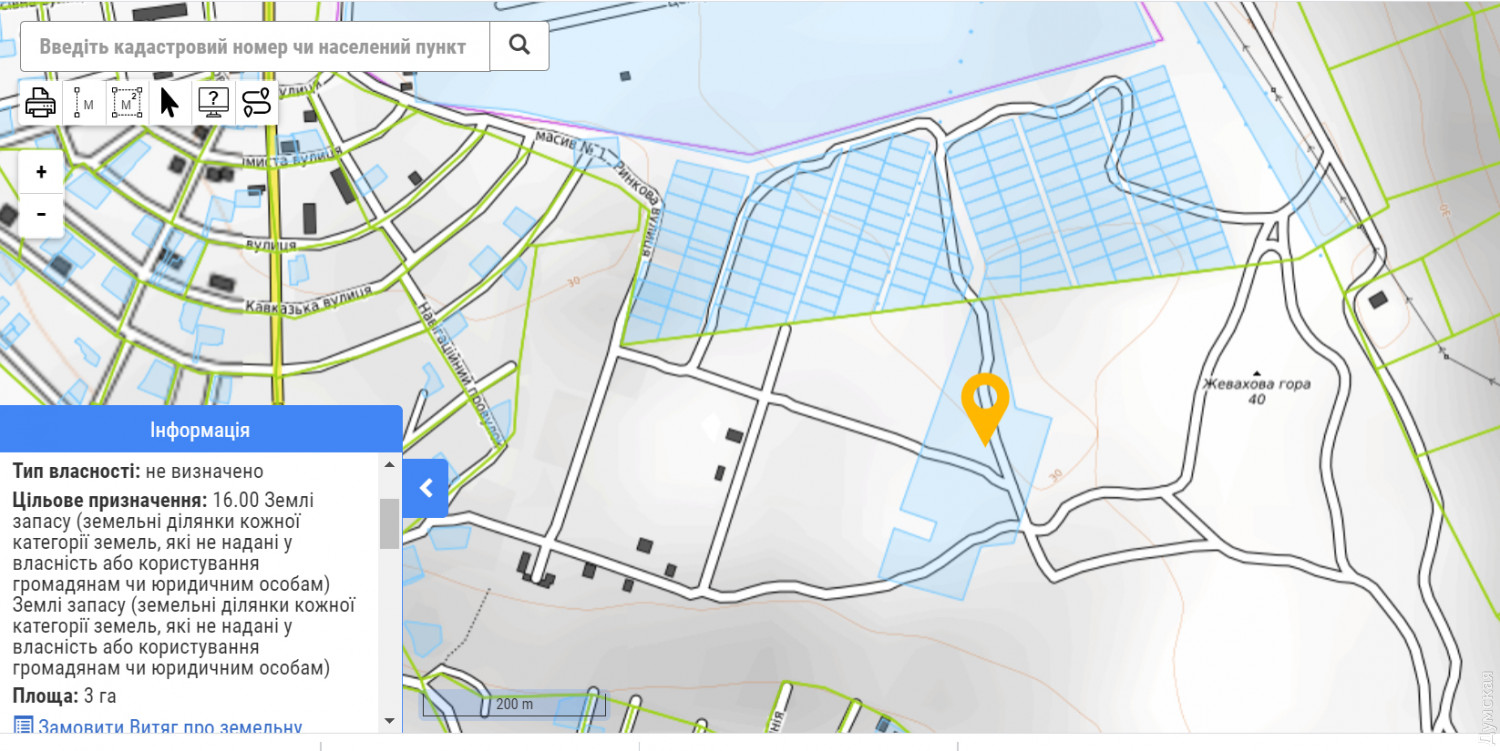Click the Інформація panel header

pyautogui.click(x=200, y=430)
